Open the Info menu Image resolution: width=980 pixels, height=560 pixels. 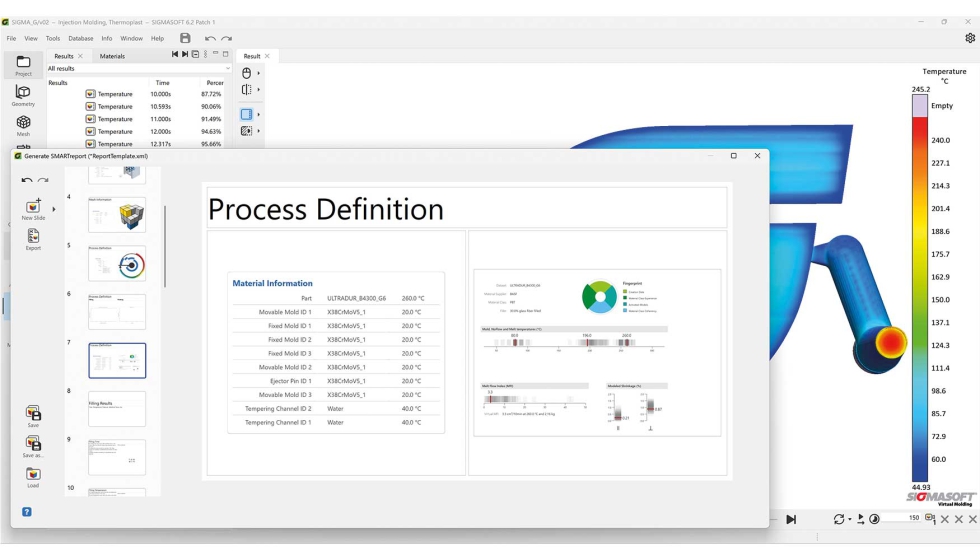coord(107,38)
